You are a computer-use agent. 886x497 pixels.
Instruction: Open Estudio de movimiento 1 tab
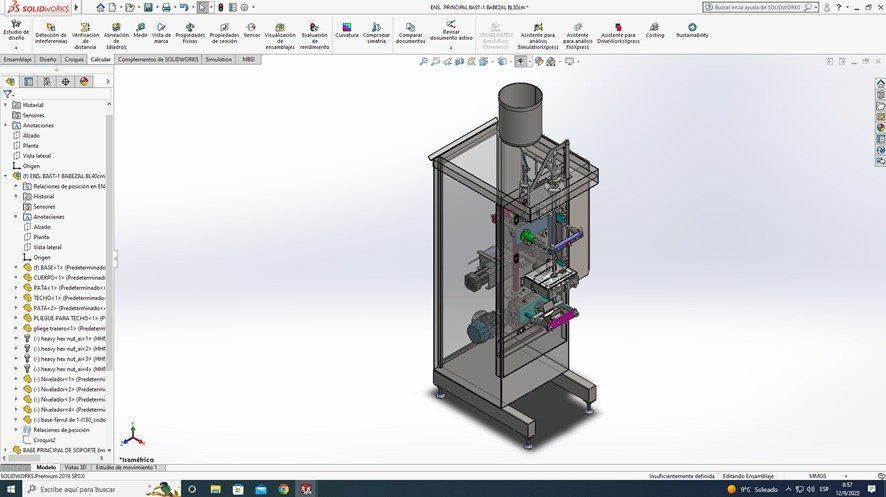point(127,468)
